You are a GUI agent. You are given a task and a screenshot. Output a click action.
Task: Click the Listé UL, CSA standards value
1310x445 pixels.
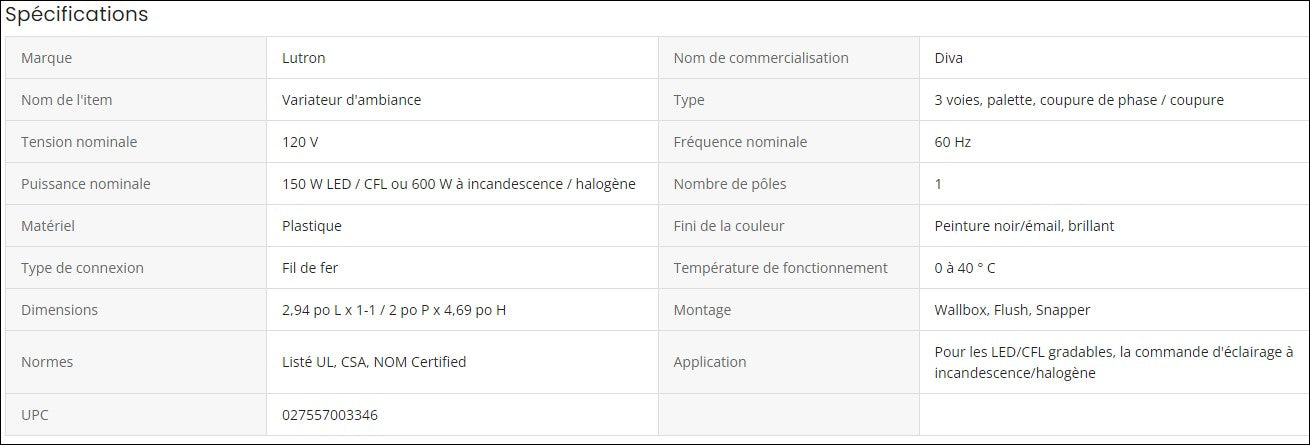tap(374, 362)
